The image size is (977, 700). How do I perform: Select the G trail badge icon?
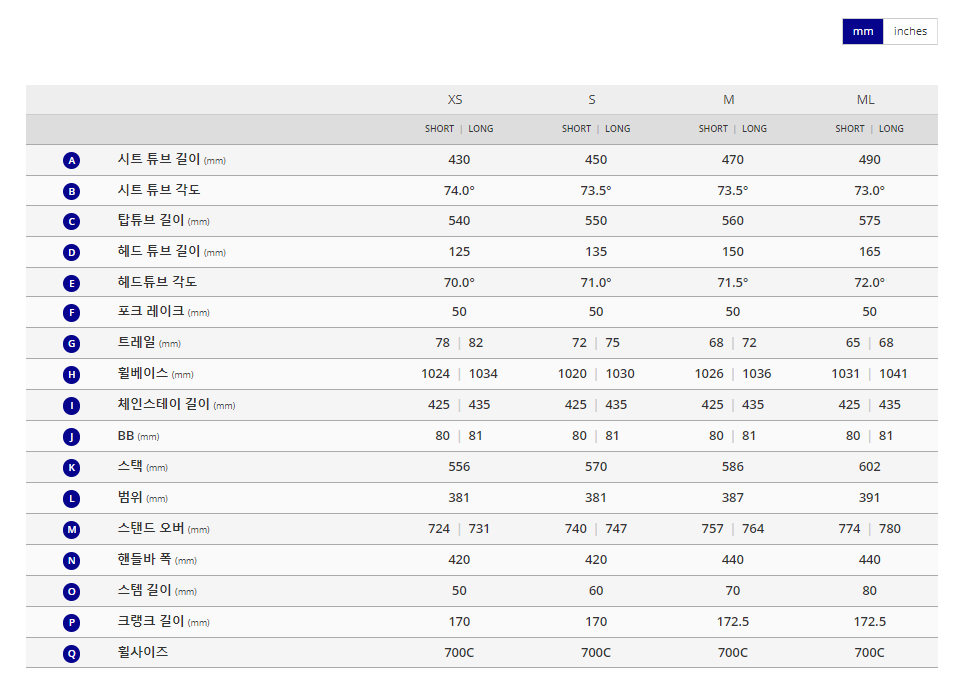[71, 344]
